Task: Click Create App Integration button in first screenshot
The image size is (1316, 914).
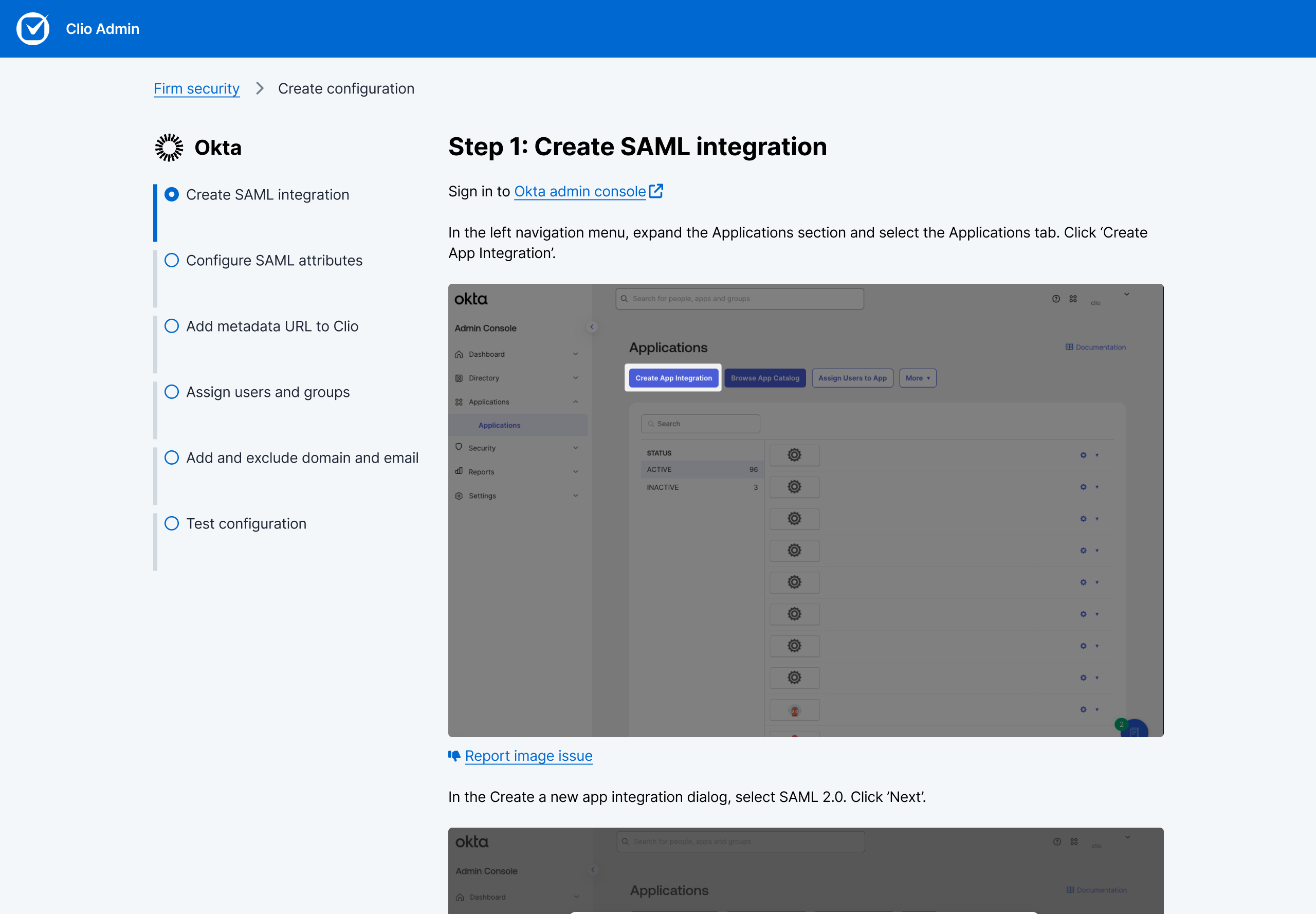Action: (673, 378)
